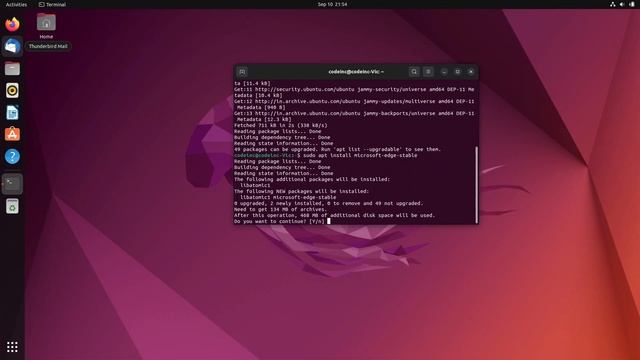The width and height of the screenshot is (640, 360).
Task: Click the power status icon in top bar
Action: 632,4
